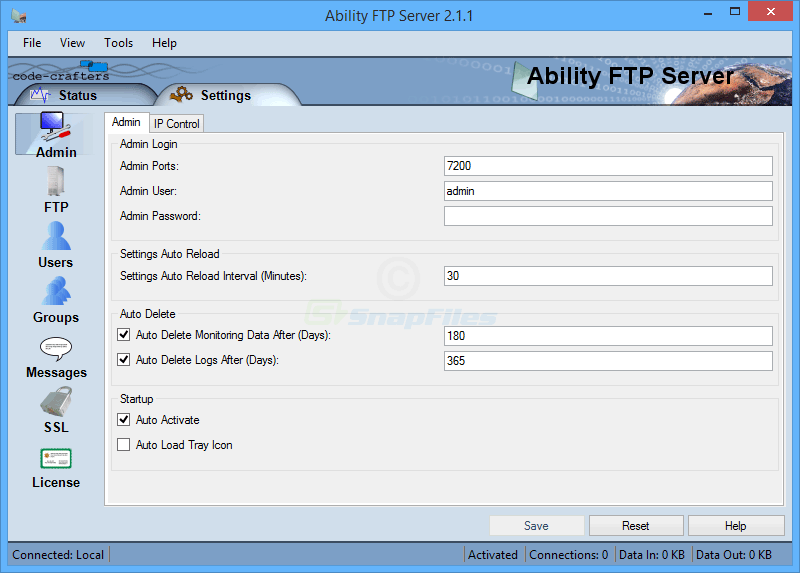Close the Ability FTP Server window
The height and width of the screenshot is (573, 800).
click(770, 11)
